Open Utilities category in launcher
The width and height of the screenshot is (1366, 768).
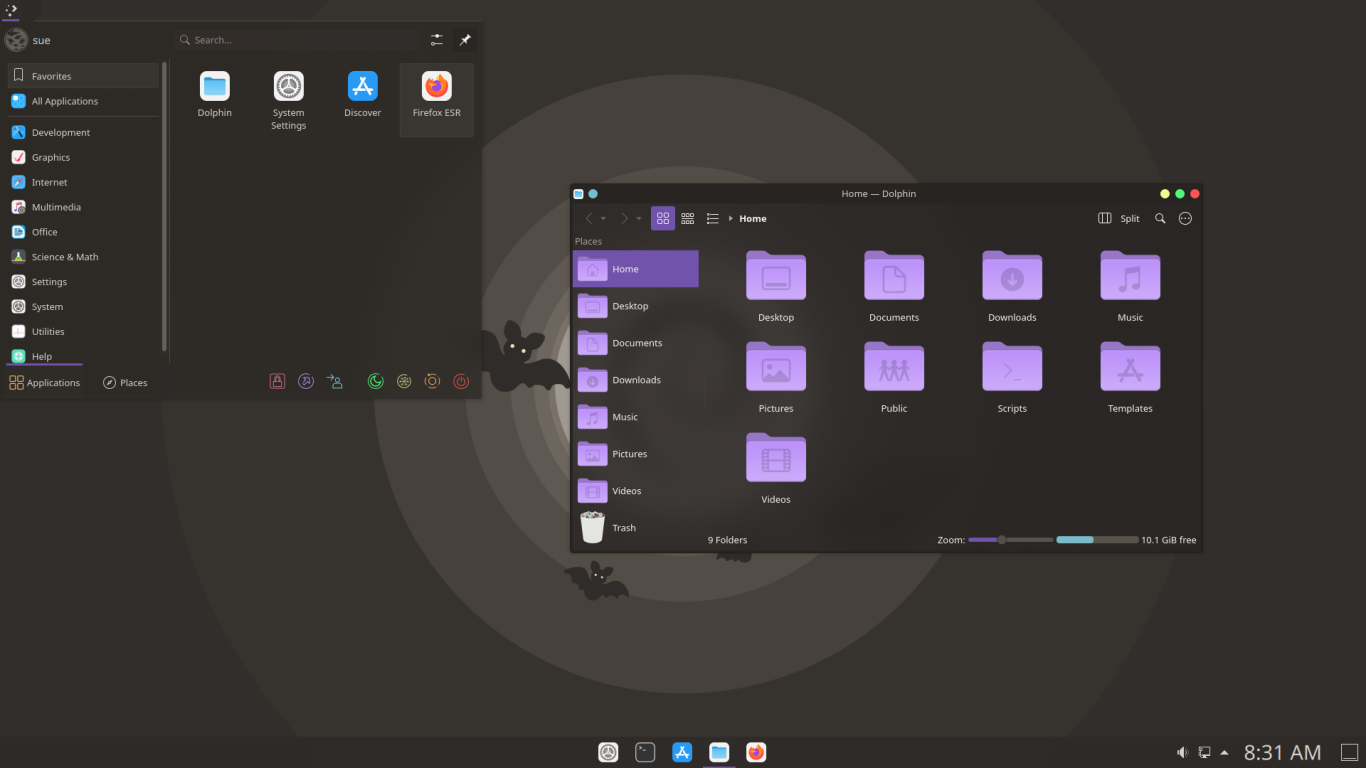pyautogui.click(x=83, y=332)
